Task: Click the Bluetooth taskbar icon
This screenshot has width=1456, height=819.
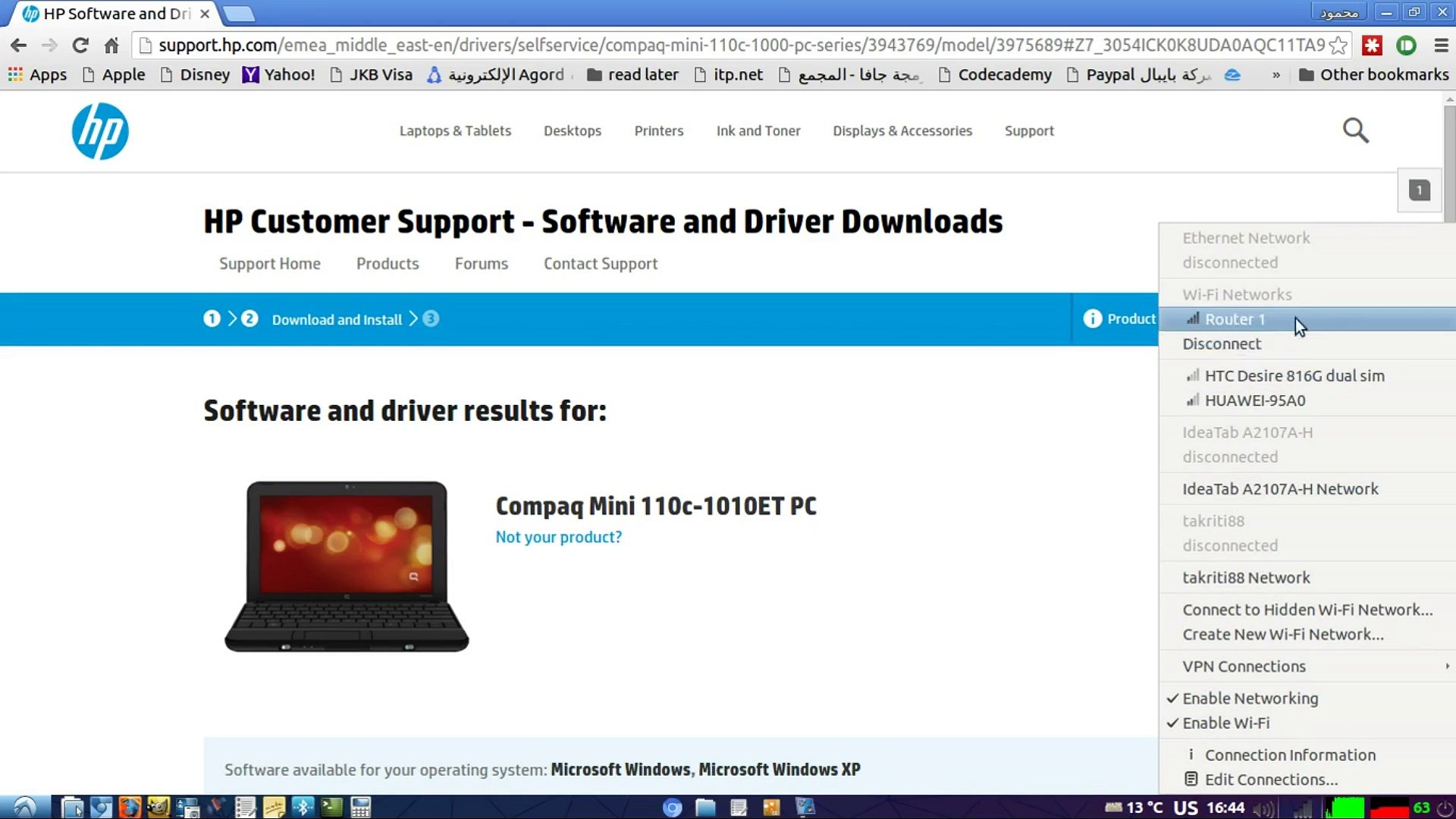Action: [x=303, y=807]
